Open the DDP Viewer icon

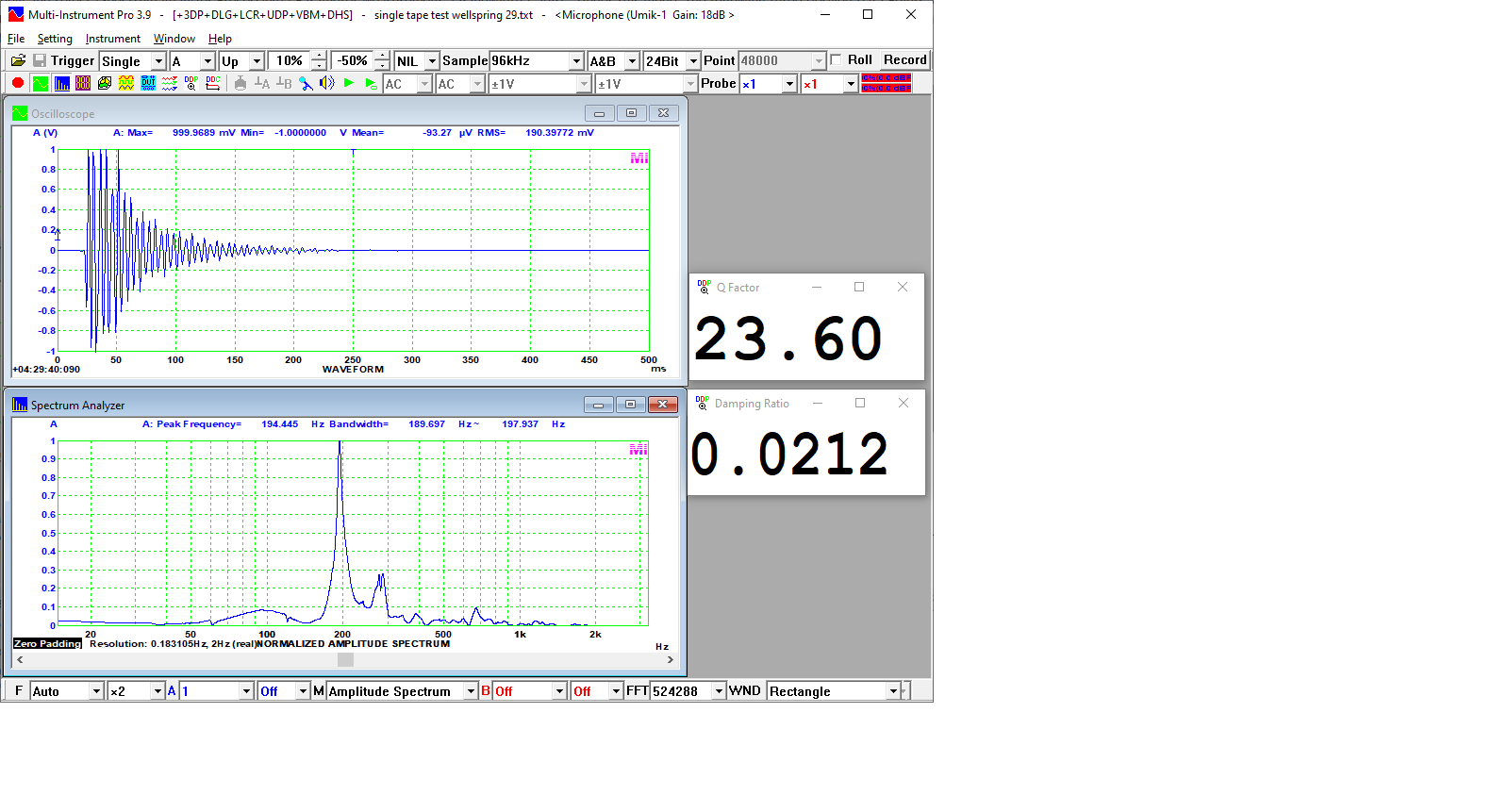click(191, 84)
